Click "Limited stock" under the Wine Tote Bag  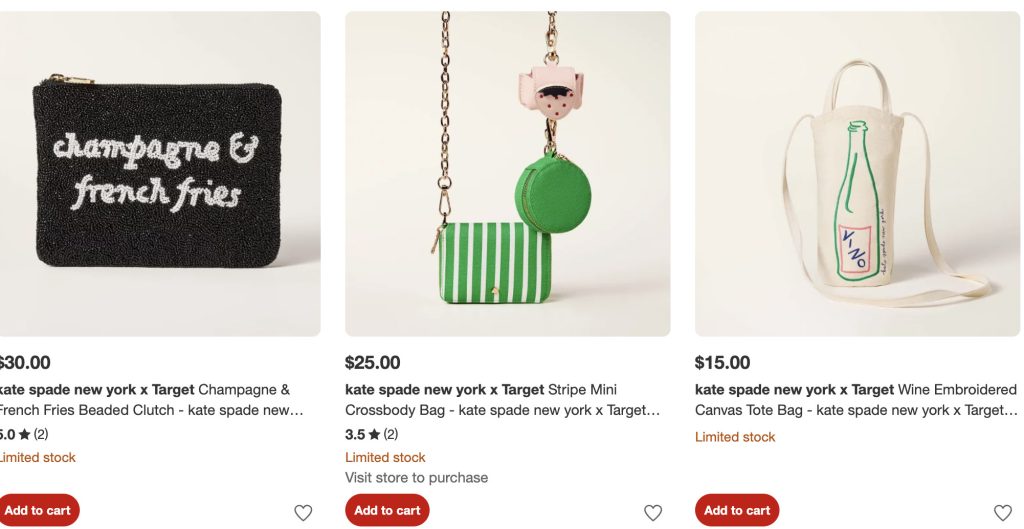point(735,437)
